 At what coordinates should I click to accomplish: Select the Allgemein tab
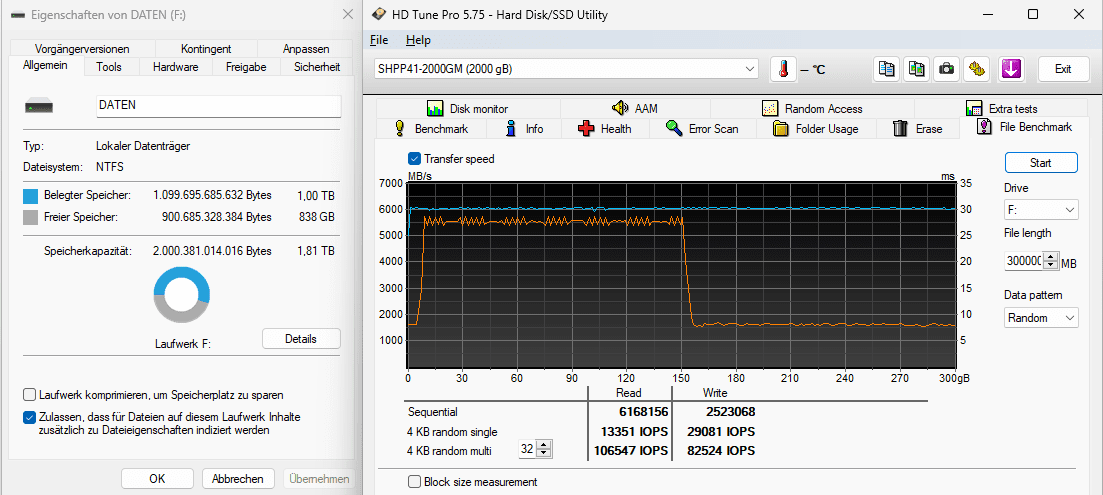pos(46,66)
